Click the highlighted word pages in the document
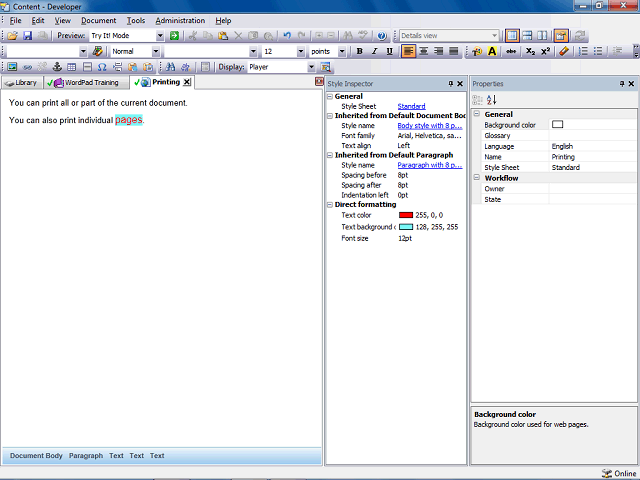Screen dimensions: 640x480 129,120
